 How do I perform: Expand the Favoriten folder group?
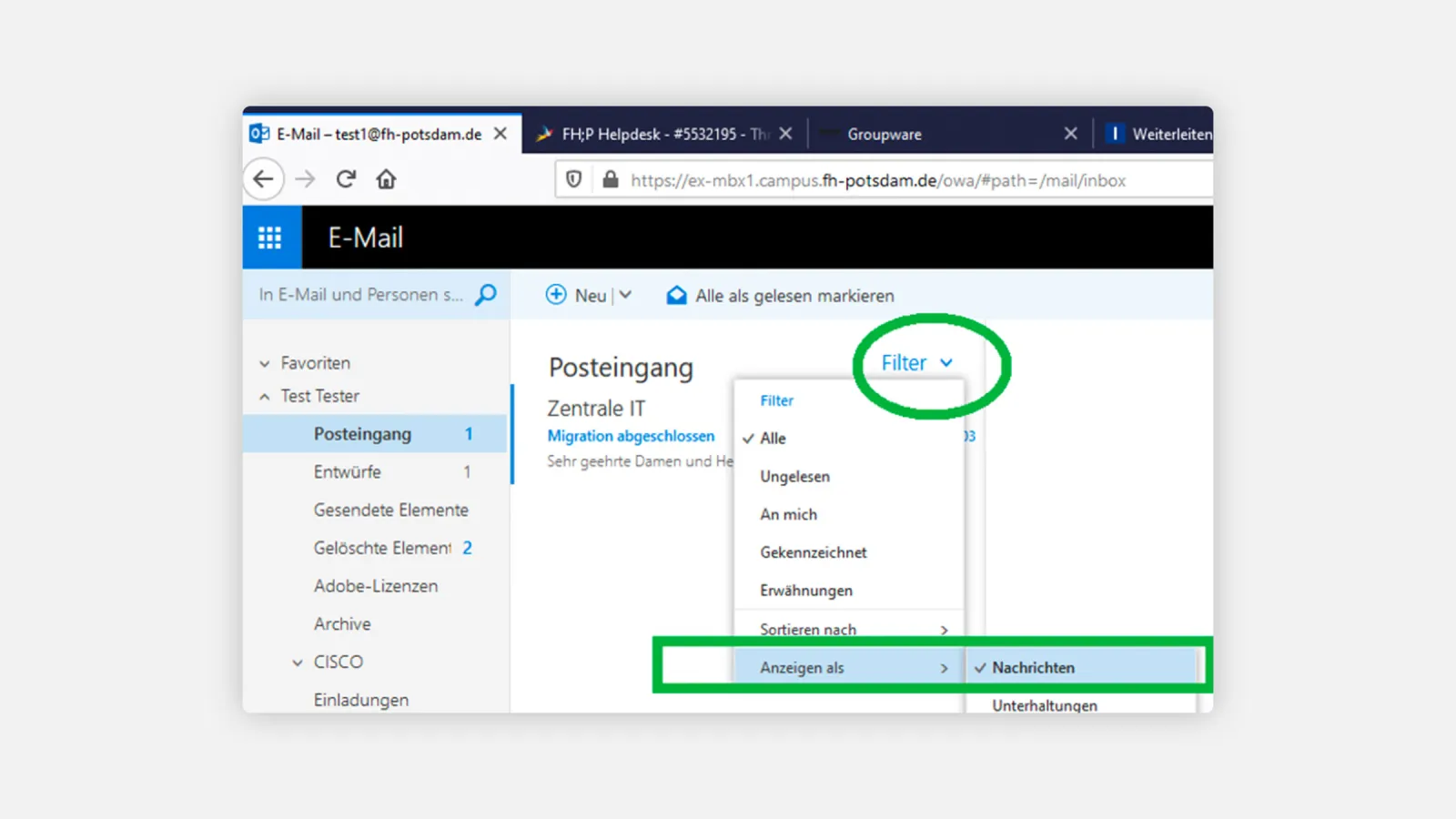click(x=265, y=363)
